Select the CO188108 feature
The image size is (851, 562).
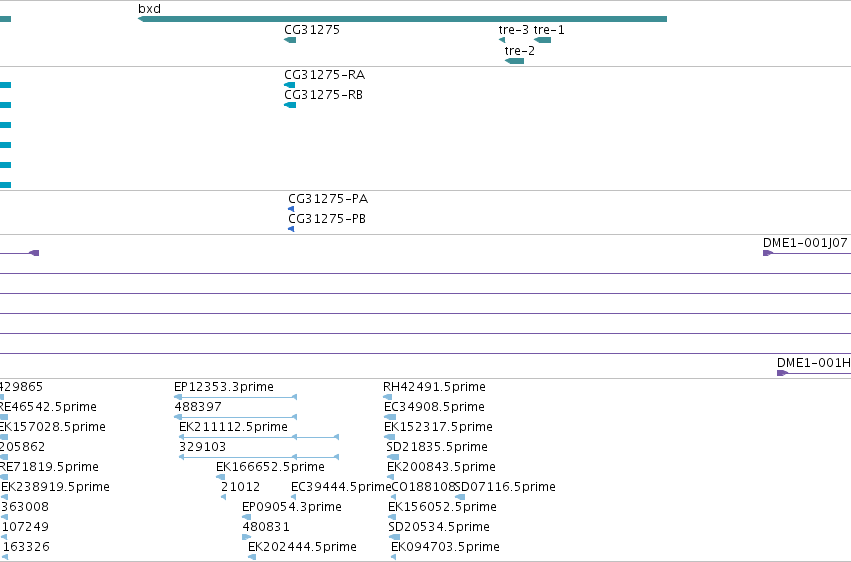pyautogui.click(x=393, y=497)
